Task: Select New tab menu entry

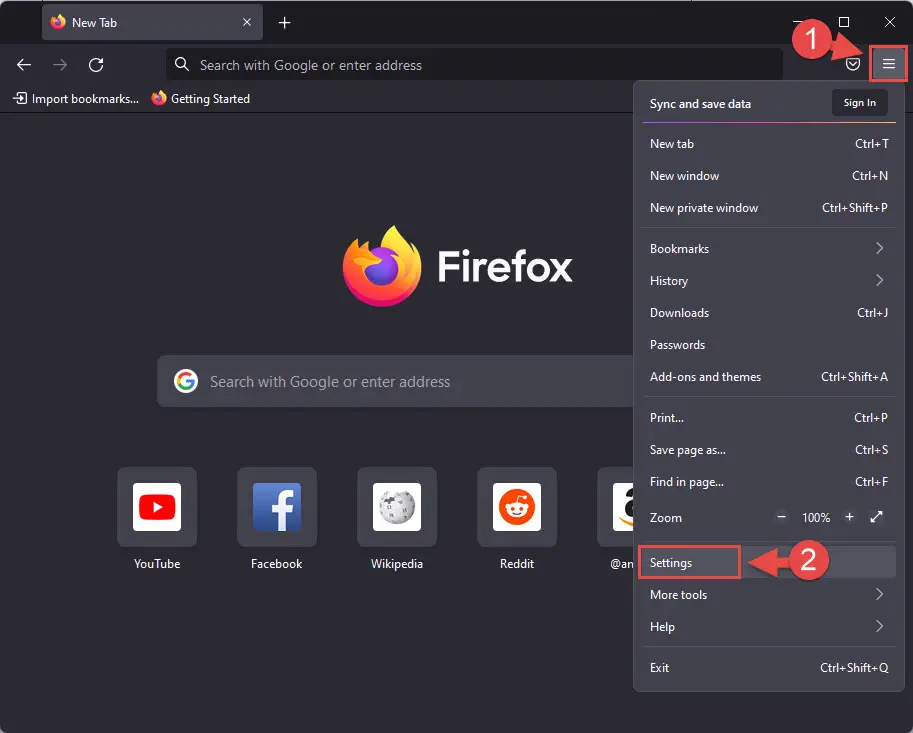Action: tap(769, 144)
